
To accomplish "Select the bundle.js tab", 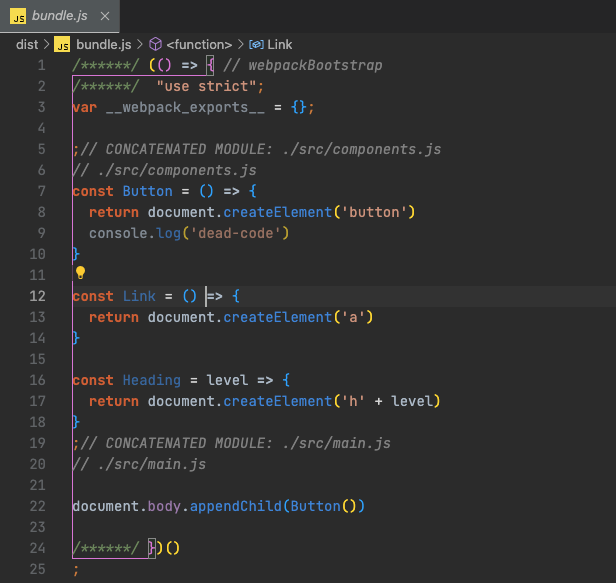I will [60, 16].
